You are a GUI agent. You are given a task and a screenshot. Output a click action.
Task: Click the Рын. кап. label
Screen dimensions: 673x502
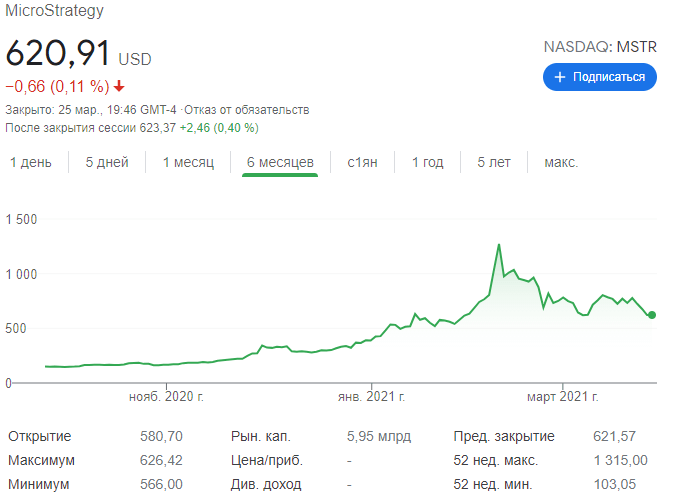pos(261,436)
